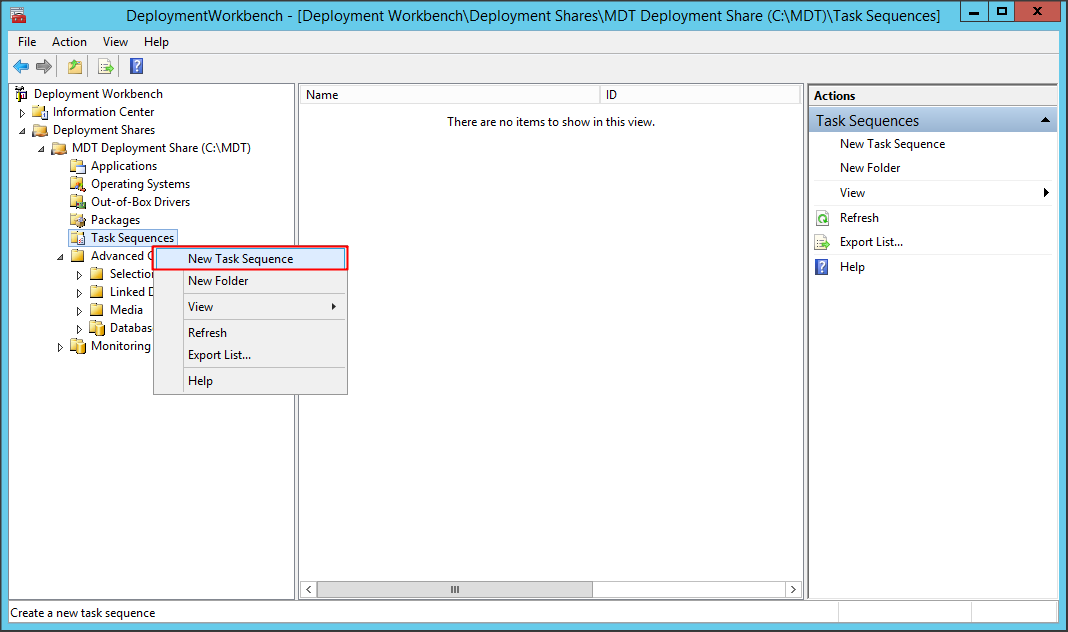Choose New Task Sequence from context menu
1068x632 pixels.
(240, 259)
